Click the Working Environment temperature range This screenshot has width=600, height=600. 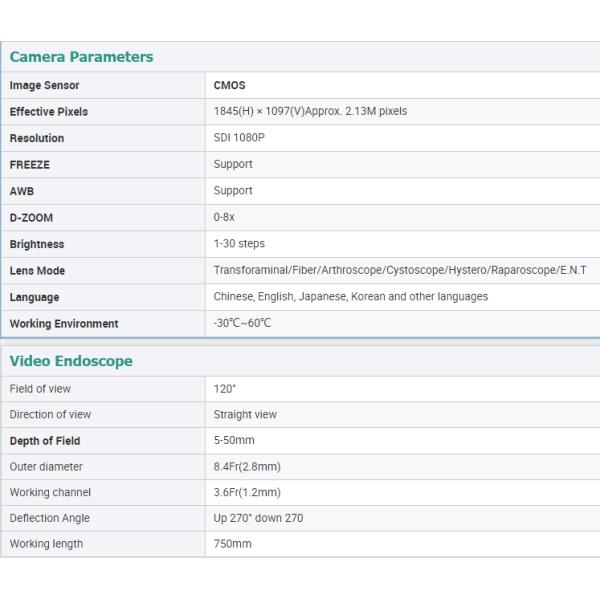[242, 324]
